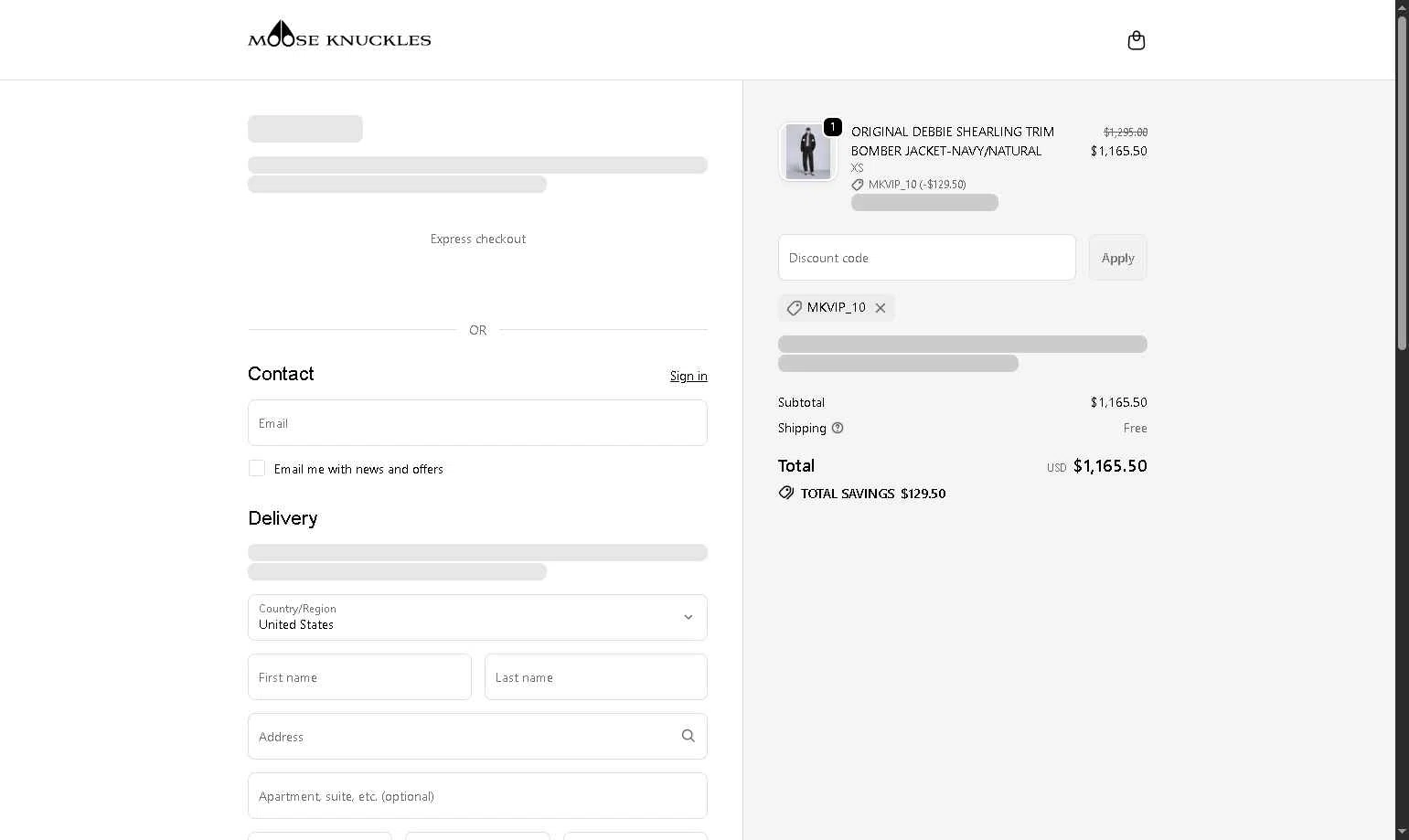The image size is (1409, 840).
Task: Click the TOTAL SAVINGS $129.50 text
Action: (873, 494)
